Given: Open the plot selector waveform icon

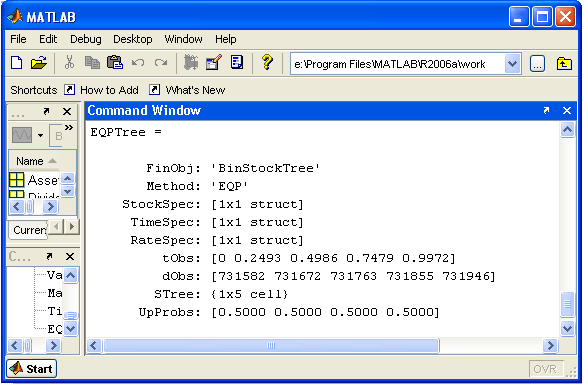Looking at the screenshot, I should 22,135.
